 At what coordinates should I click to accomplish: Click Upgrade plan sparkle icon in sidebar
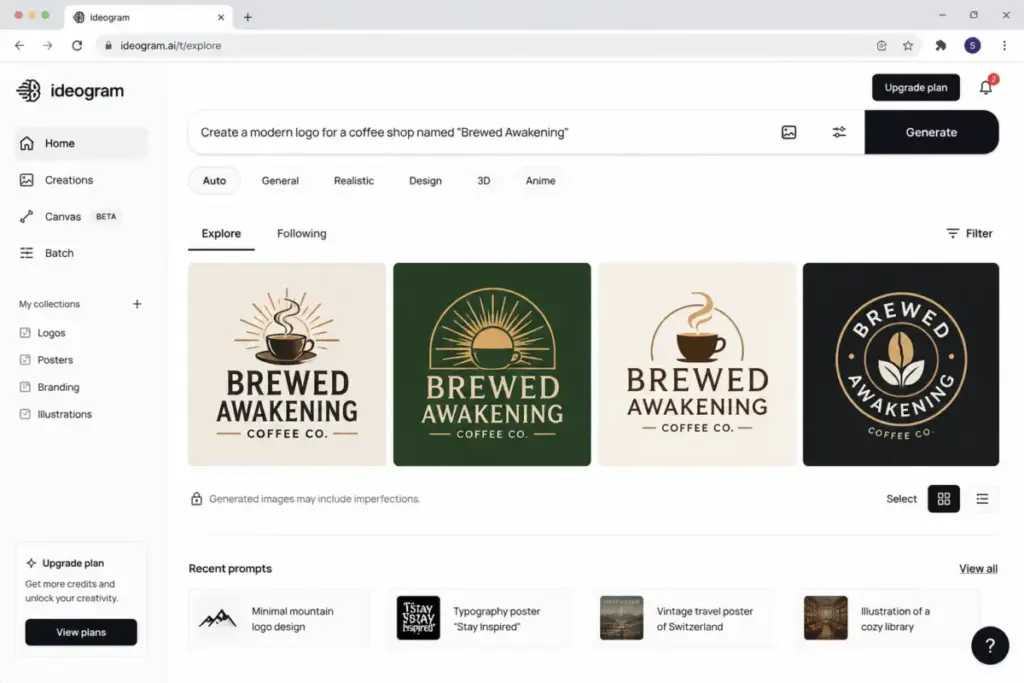point(31,563)
